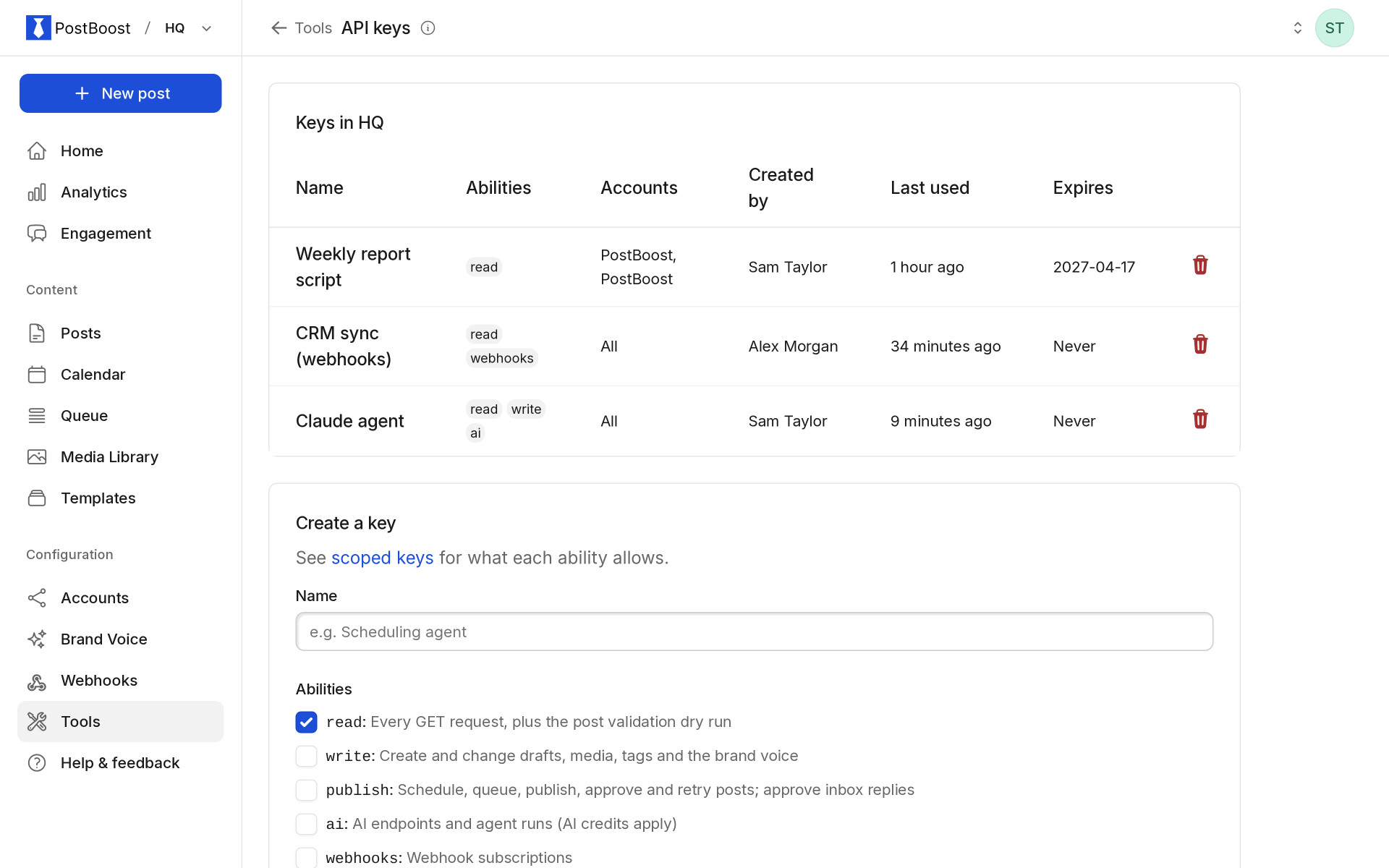Click the Weekly report script name
The height and width of the screenshot is (868, 1389).
[x=353, y=267]
